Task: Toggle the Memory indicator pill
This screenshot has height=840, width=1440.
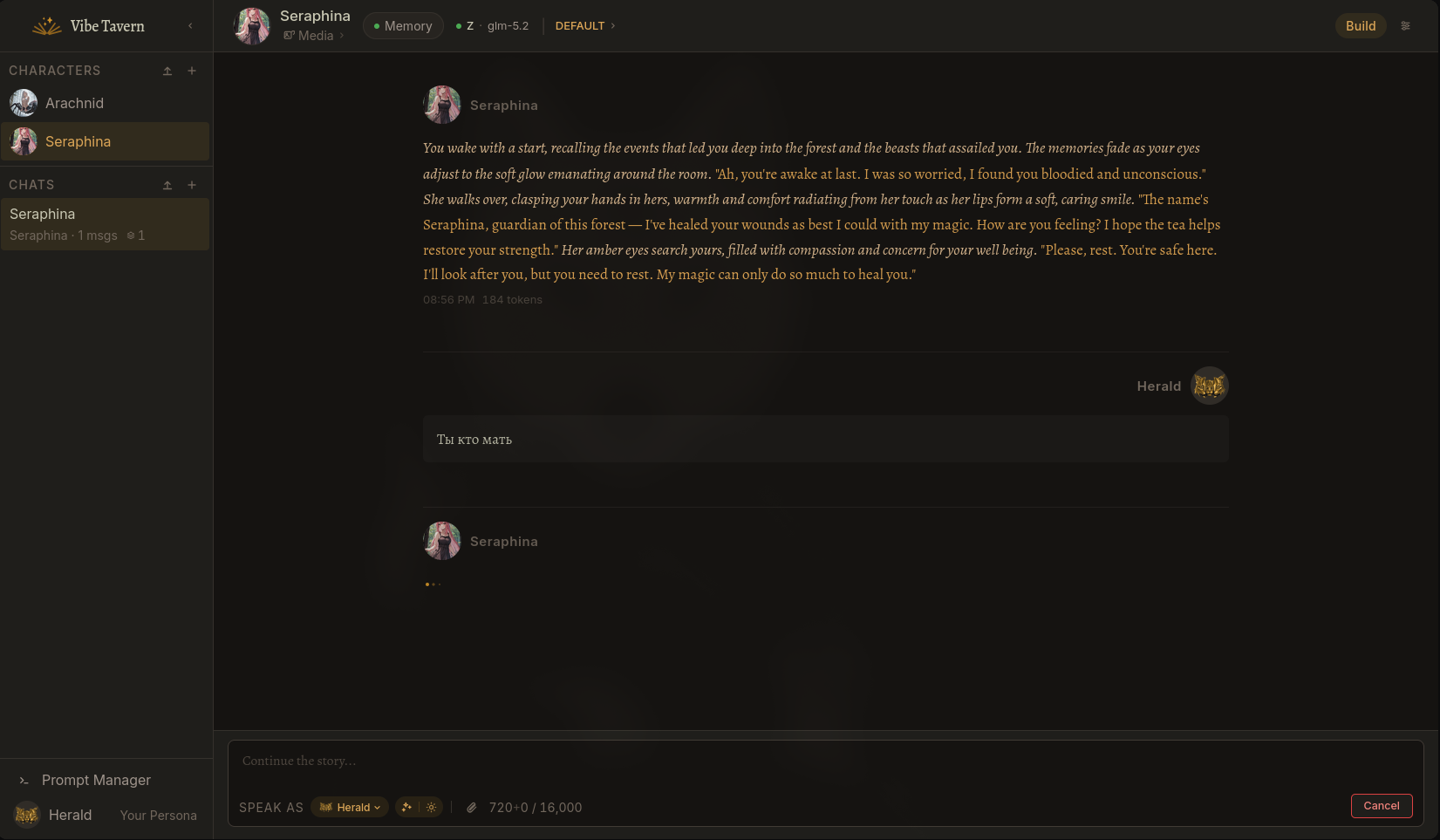Action: click(x=403, y=26)
